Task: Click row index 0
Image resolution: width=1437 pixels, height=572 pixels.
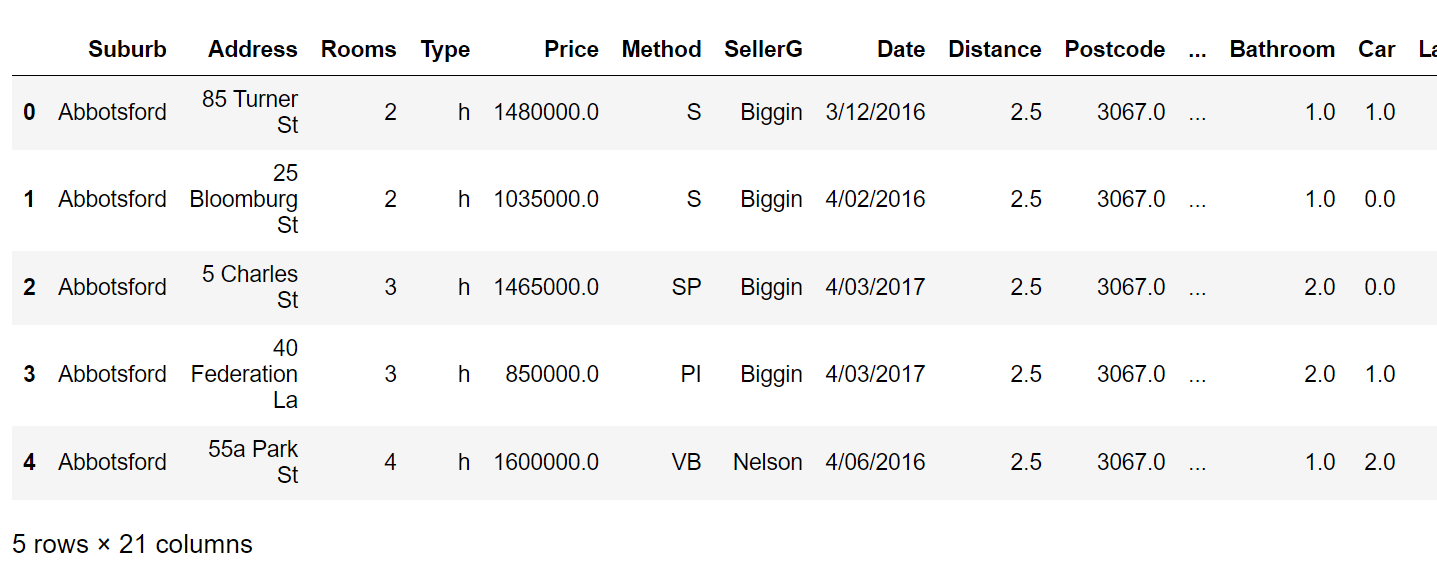Action: click(29, 112)
